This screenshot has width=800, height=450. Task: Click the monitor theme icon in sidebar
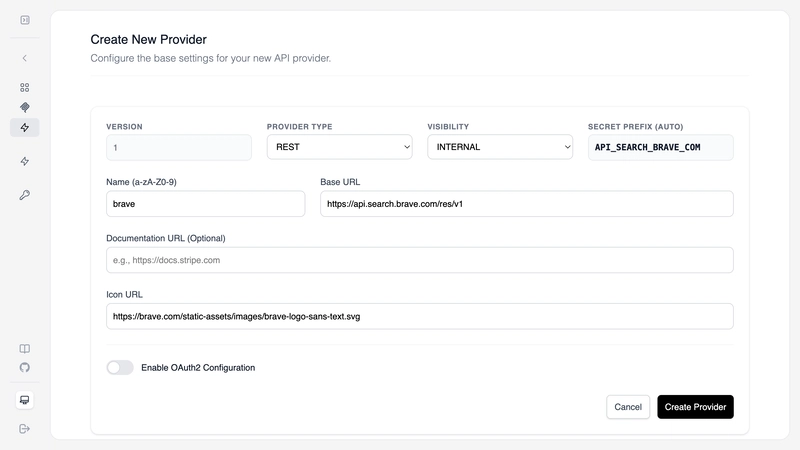(25, 400)
